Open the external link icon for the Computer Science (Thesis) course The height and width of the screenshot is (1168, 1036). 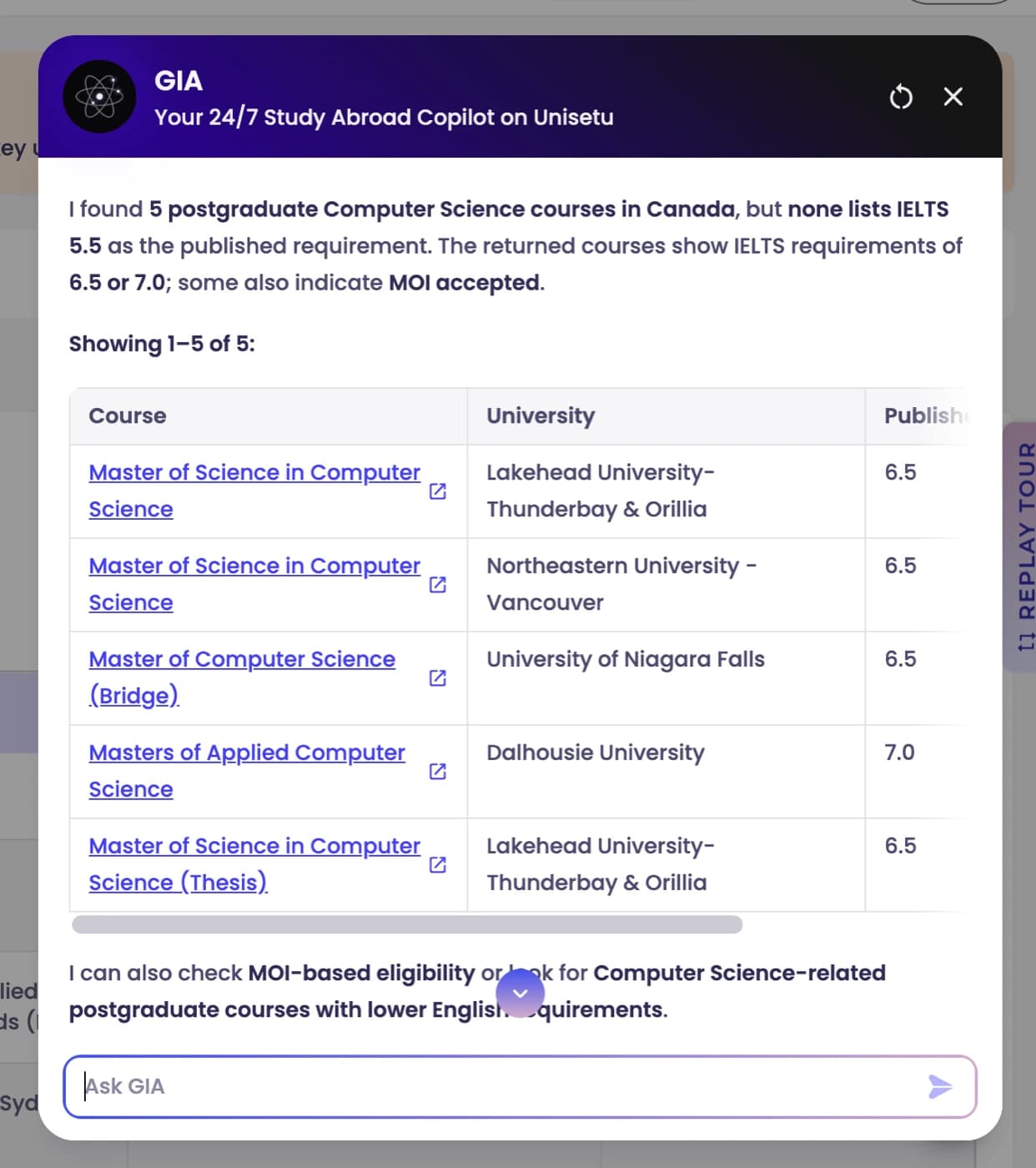point(438,865)
